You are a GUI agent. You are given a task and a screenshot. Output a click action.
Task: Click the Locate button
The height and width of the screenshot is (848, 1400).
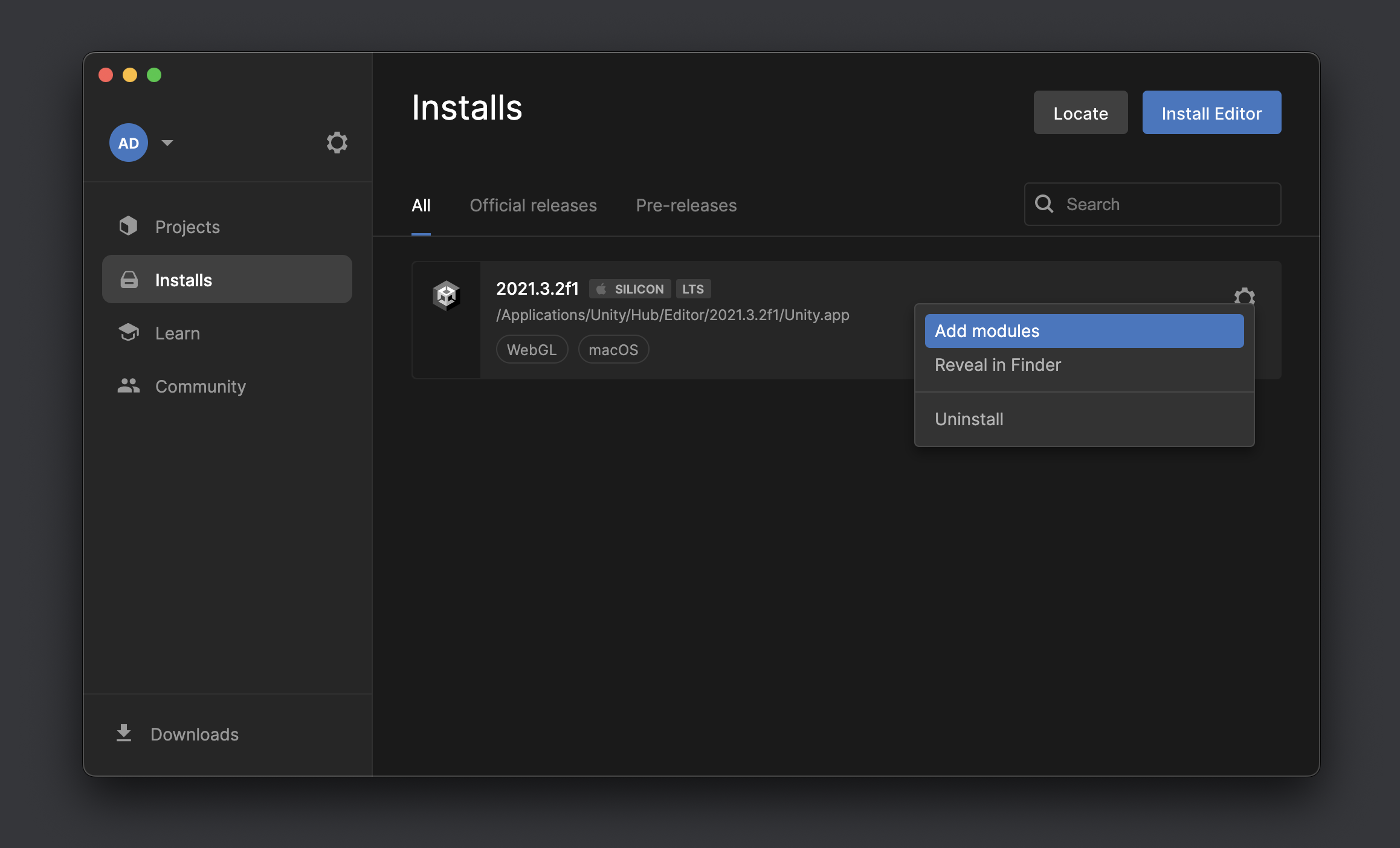(x=1081, y=112)
